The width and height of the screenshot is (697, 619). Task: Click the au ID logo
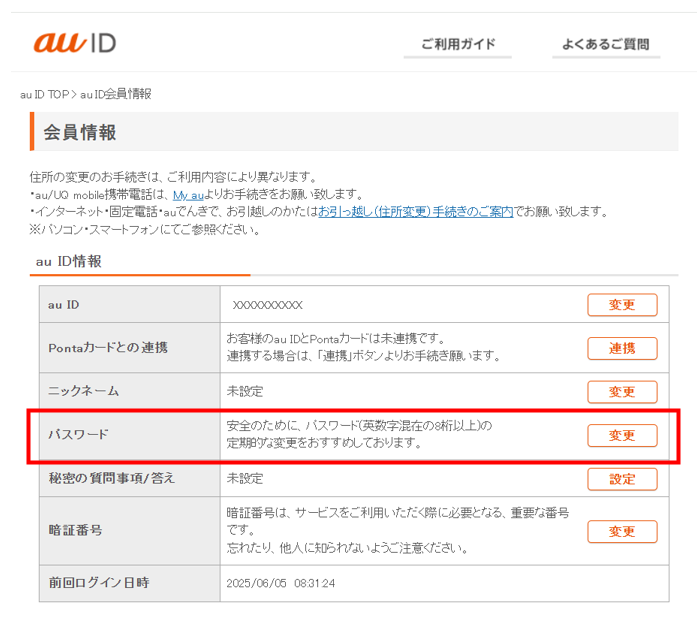(x=75, y=43)
